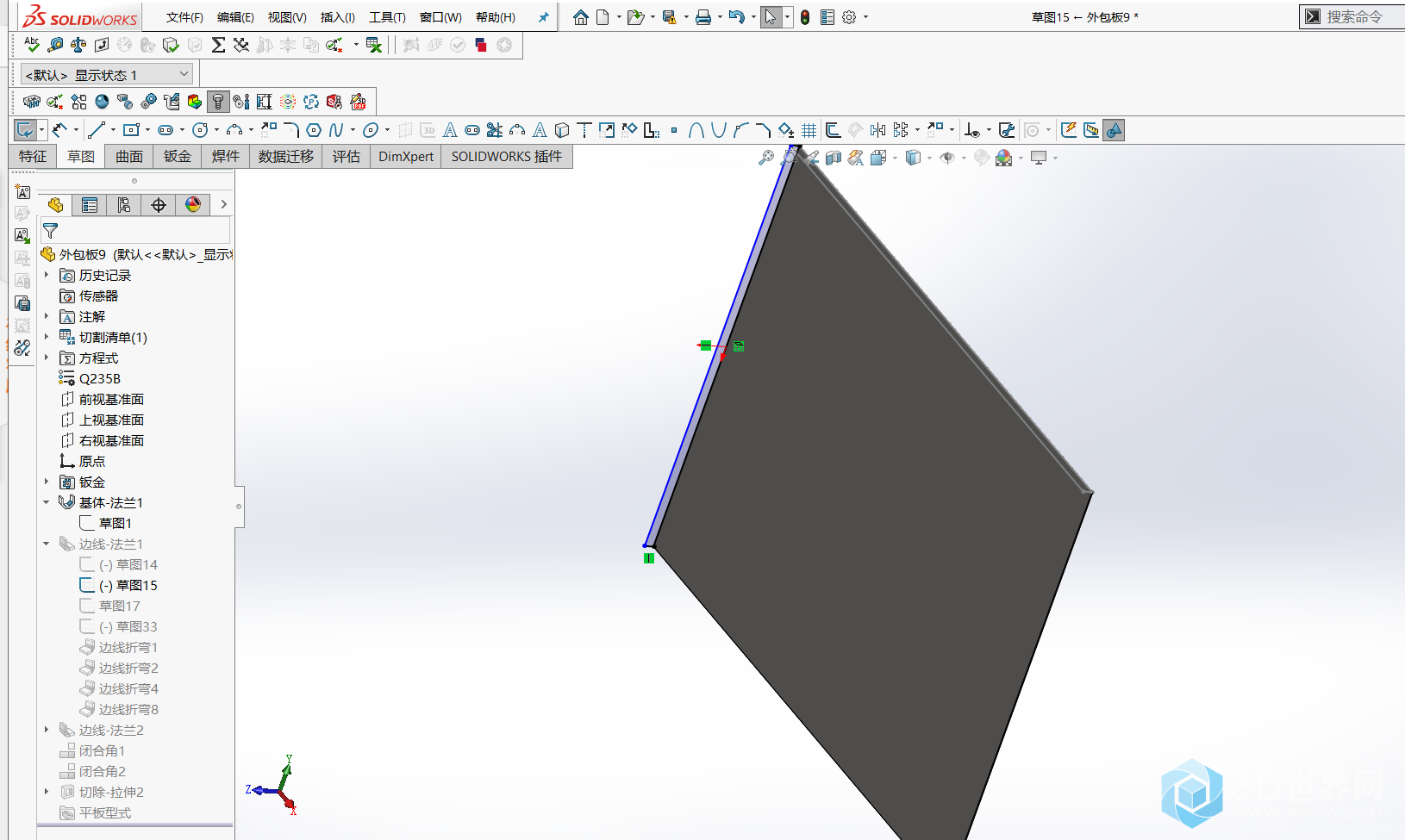
Task: Select the 前视基准面 plane in the tree
Action: click(111, 399)
